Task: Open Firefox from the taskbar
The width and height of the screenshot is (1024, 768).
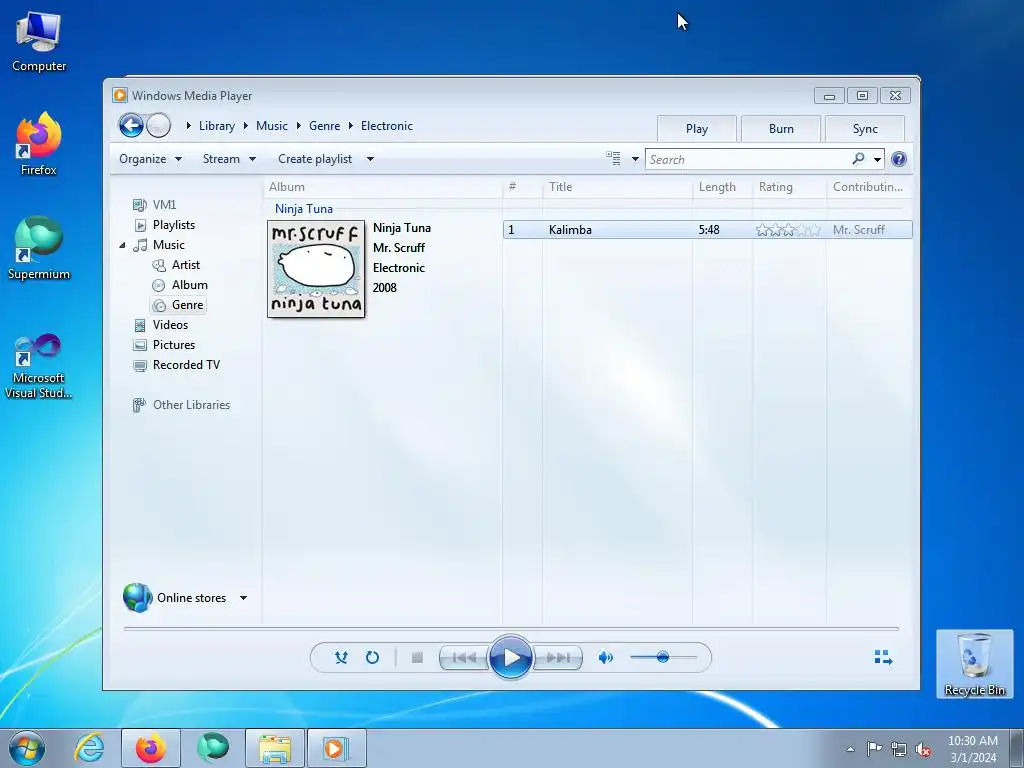Action: coord(151,748)
